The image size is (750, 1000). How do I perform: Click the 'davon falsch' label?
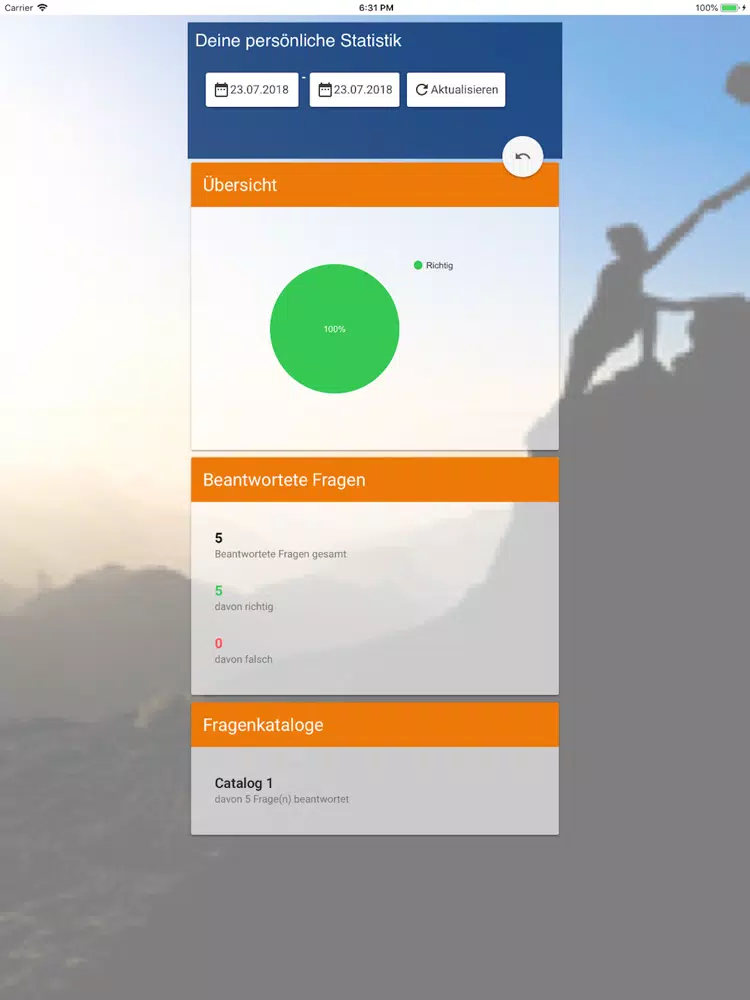tap(244, 659)
